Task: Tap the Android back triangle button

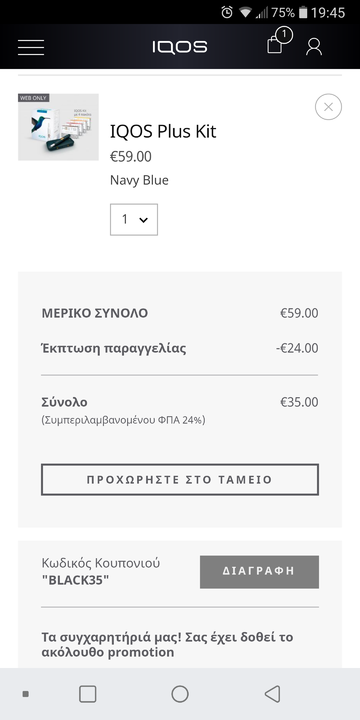Action: (272, 694)
